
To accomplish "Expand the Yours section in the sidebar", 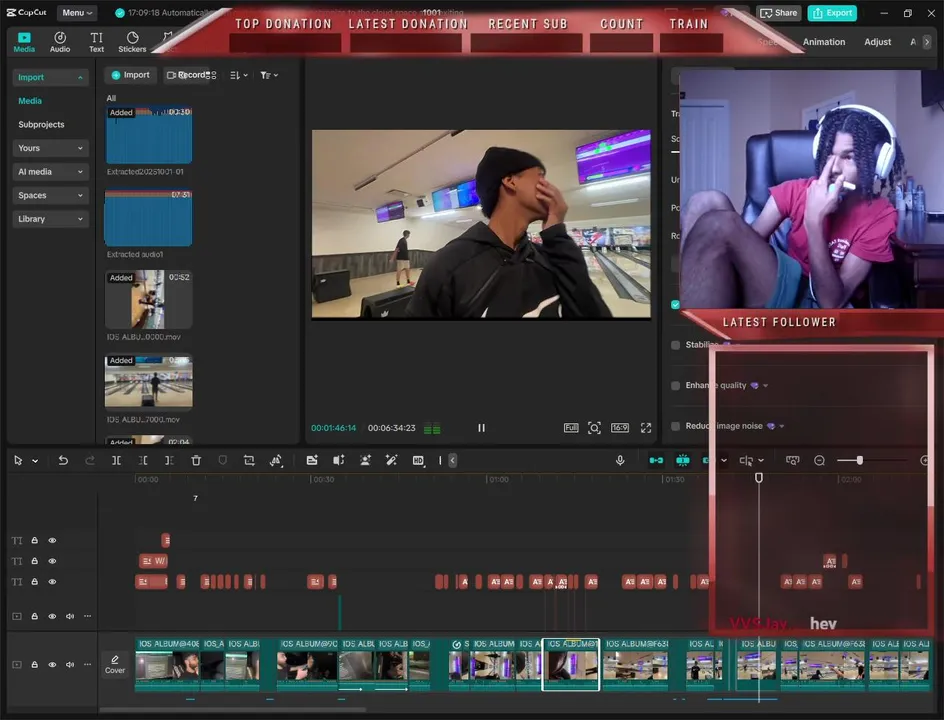I will [x=51, y=148].
